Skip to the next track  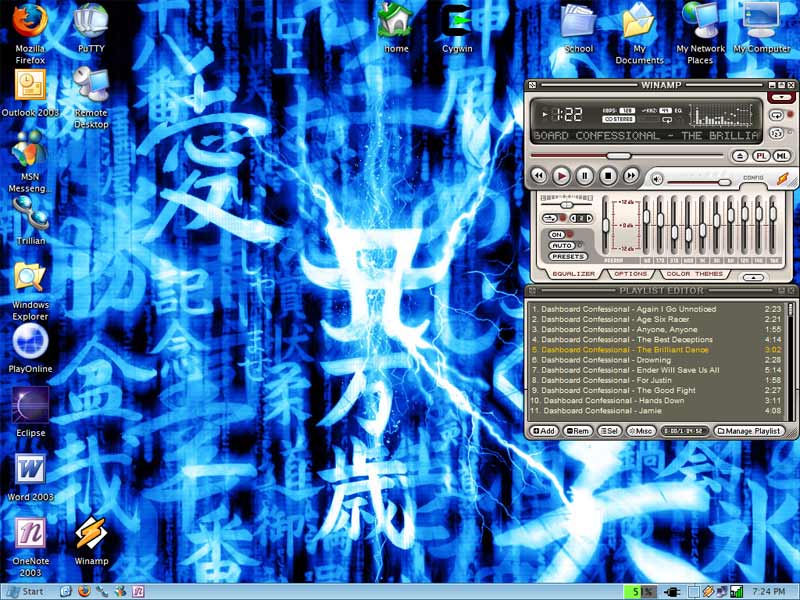[631, 175]
